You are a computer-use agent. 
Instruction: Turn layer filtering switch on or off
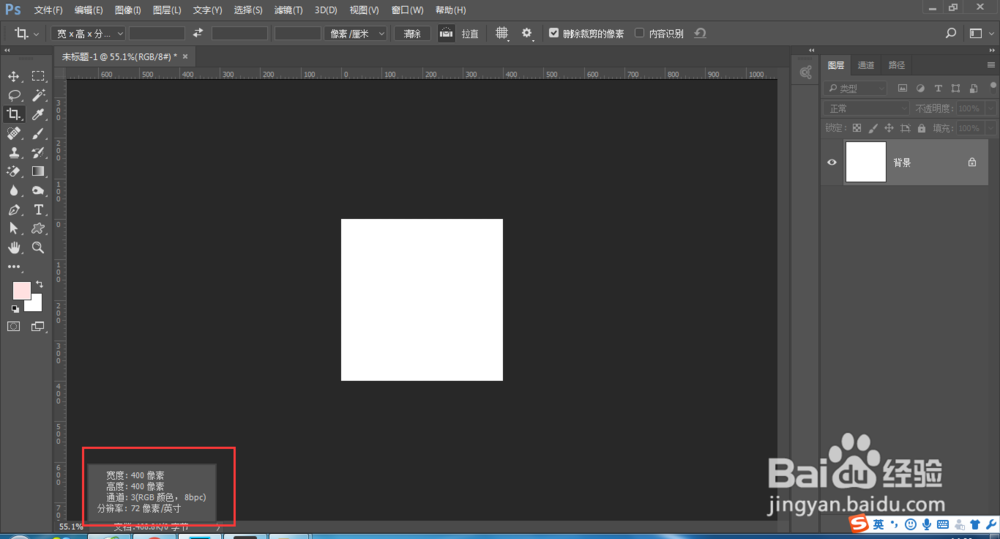(x=993, y=87)
